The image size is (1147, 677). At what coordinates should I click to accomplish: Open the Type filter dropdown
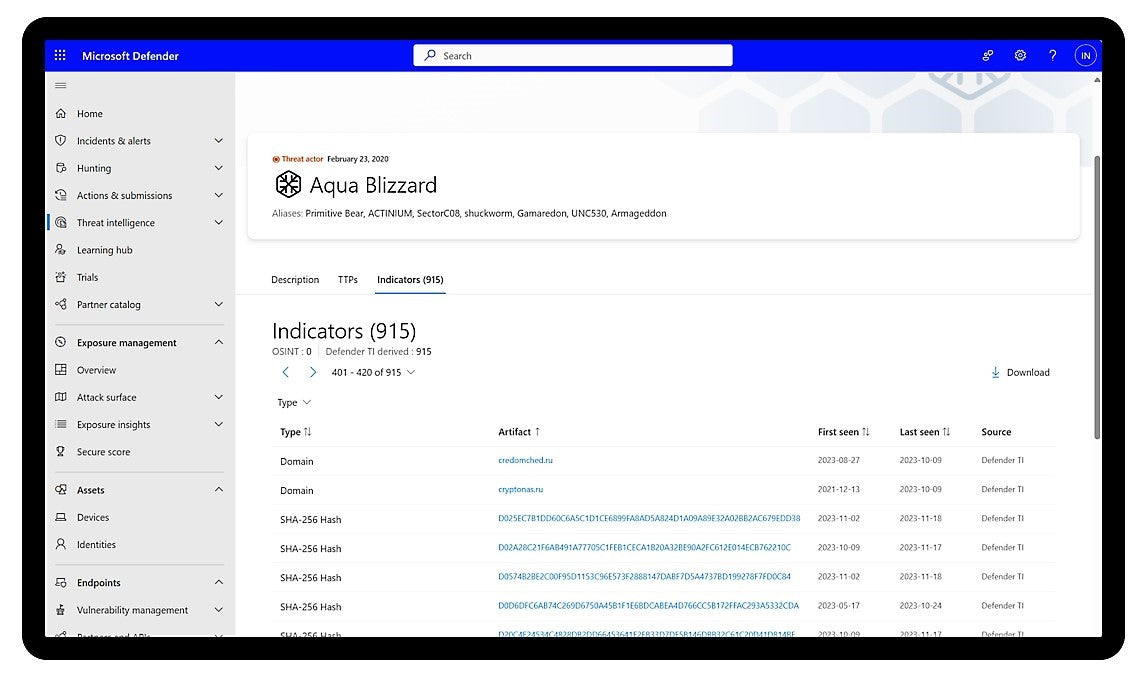pos(294,403)
